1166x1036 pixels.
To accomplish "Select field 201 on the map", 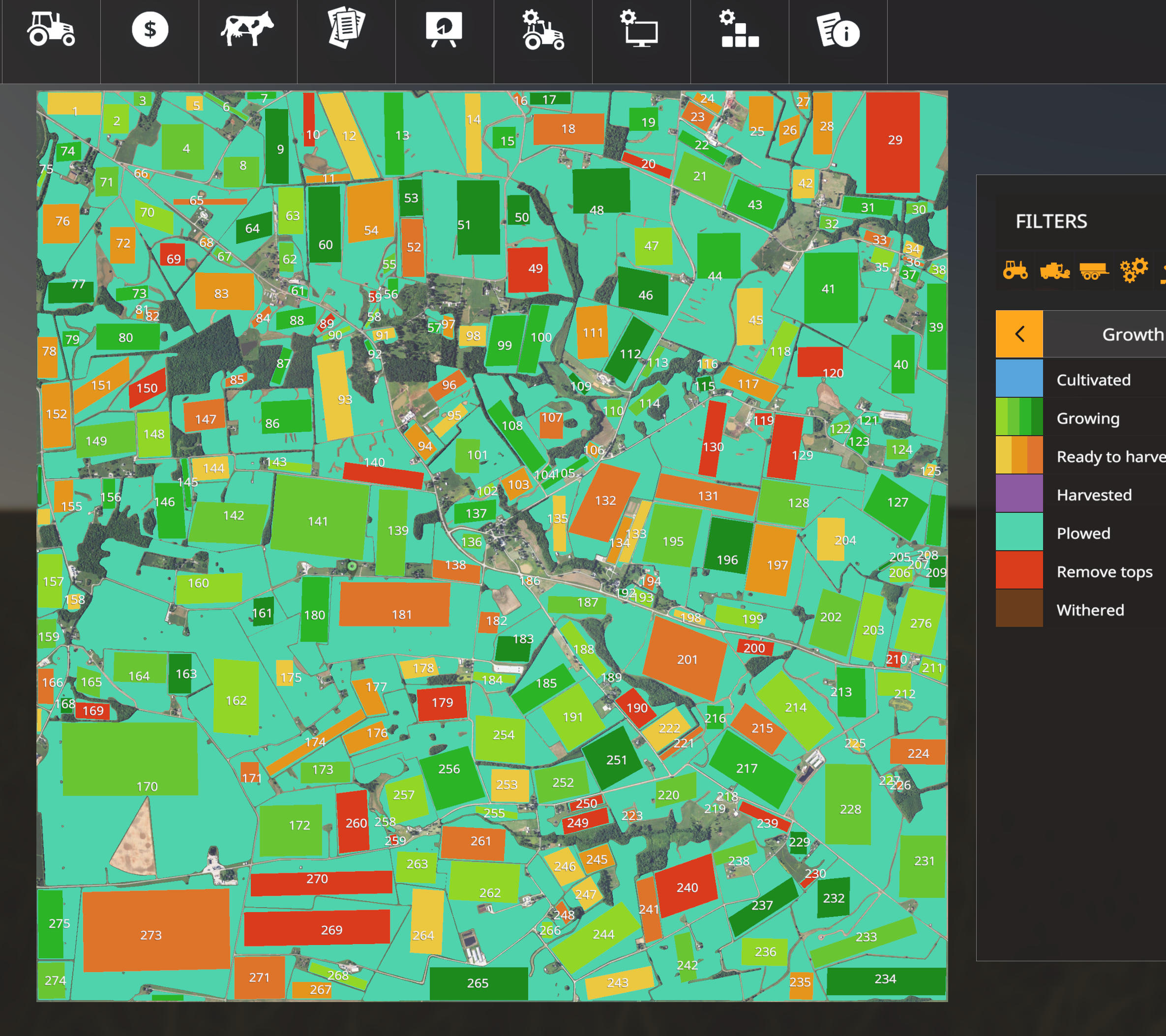I will (x=685, y=657).
